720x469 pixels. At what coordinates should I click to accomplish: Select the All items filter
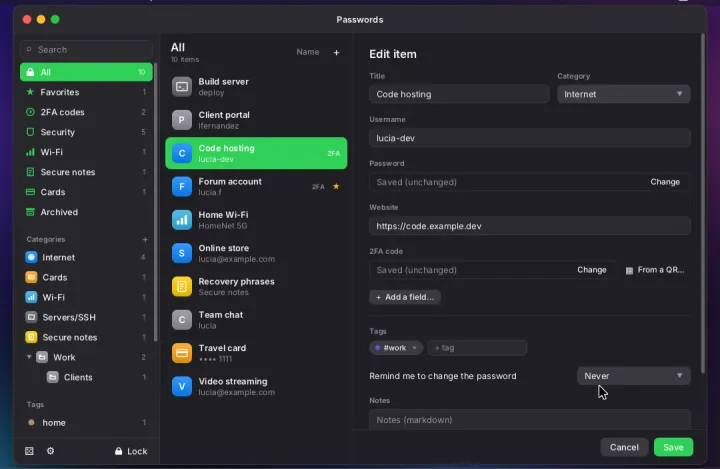[86, 72]
